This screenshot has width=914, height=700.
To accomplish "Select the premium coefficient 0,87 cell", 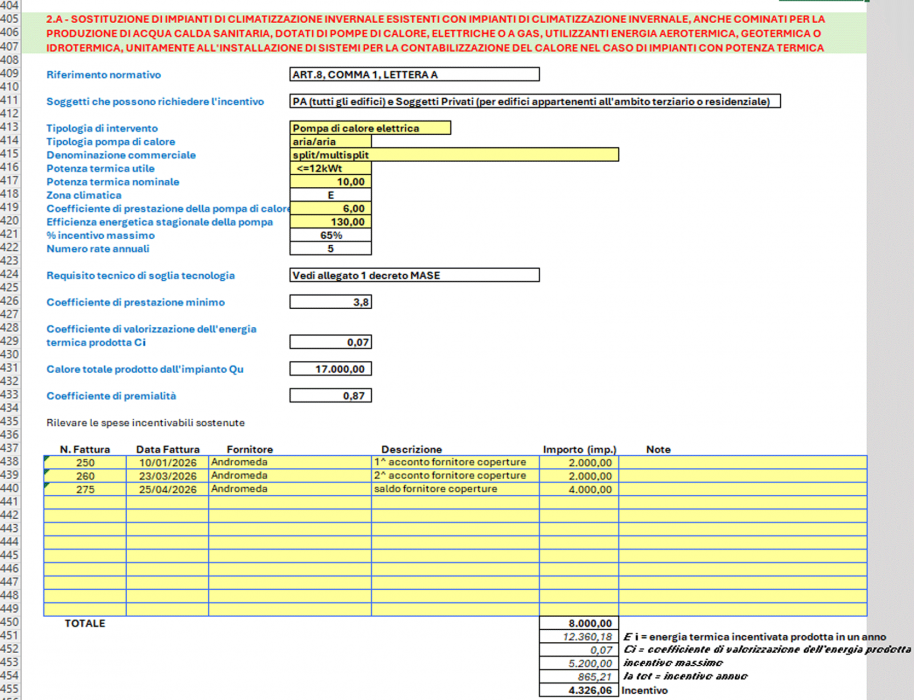I will [x=330, y=396].
